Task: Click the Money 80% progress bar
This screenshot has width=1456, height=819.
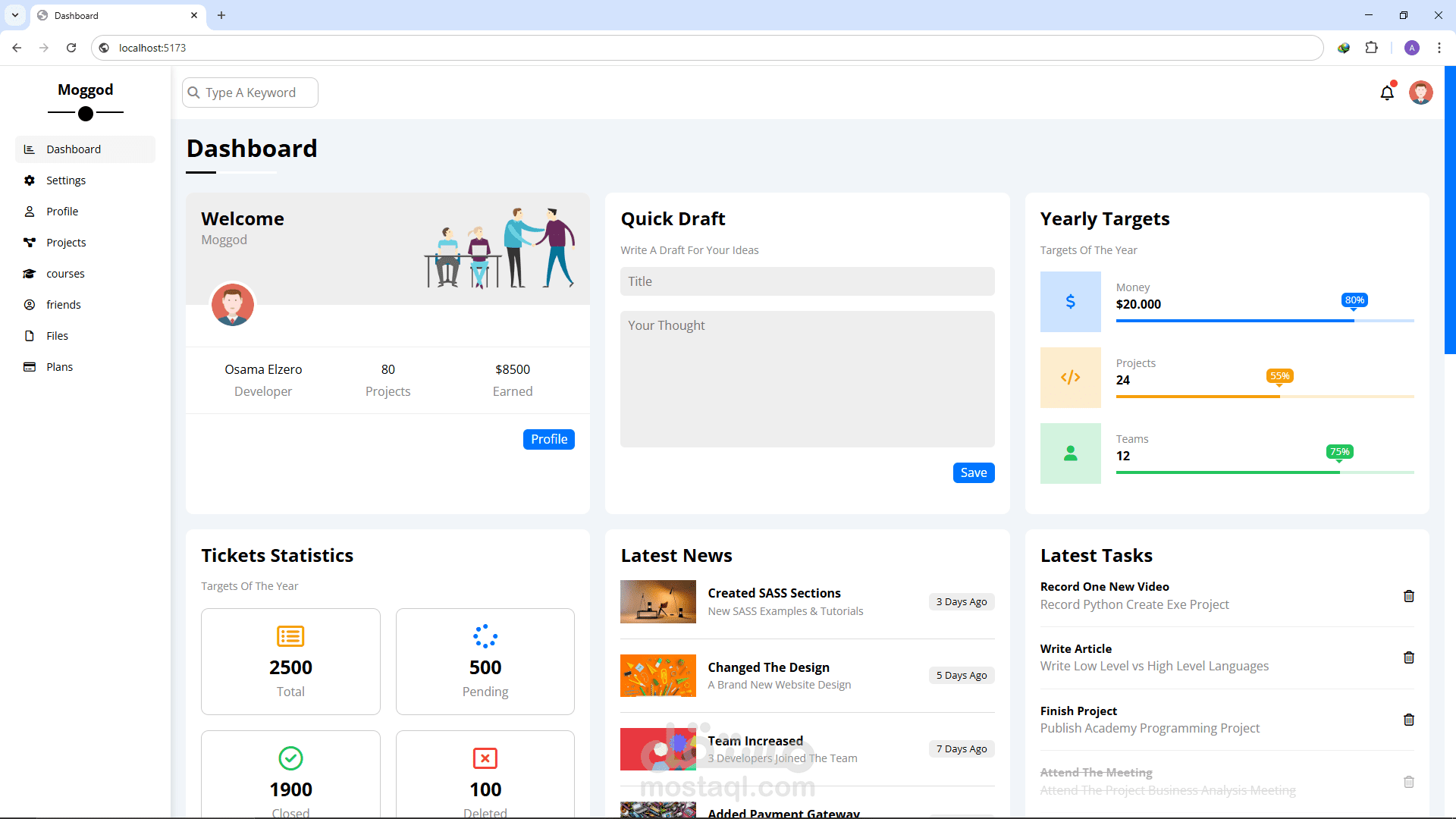Action: coord(1265,321)
